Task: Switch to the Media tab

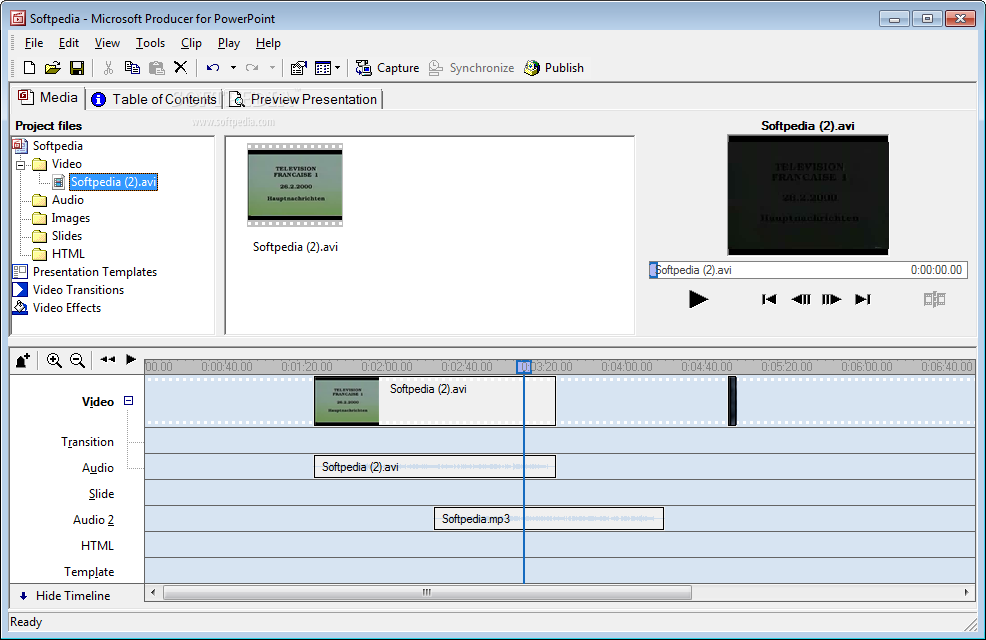Action: [x=48, y=97]
